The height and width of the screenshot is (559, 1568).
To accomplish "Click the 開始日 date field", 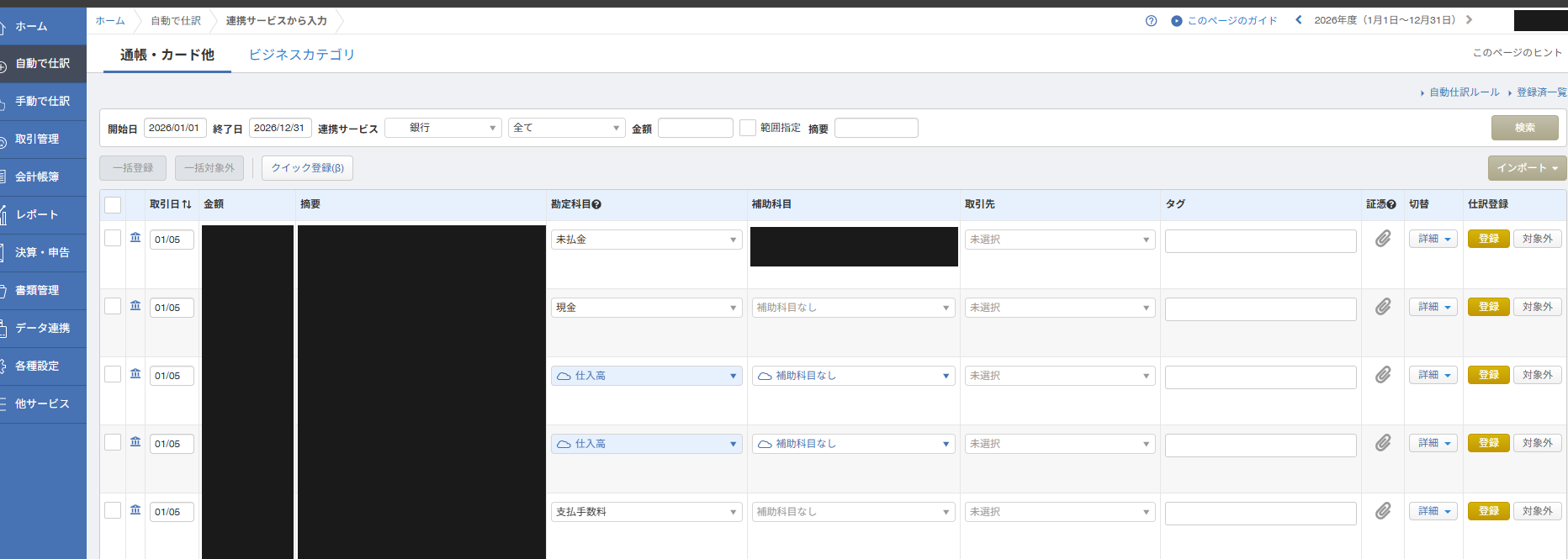I will pos(175,128).
